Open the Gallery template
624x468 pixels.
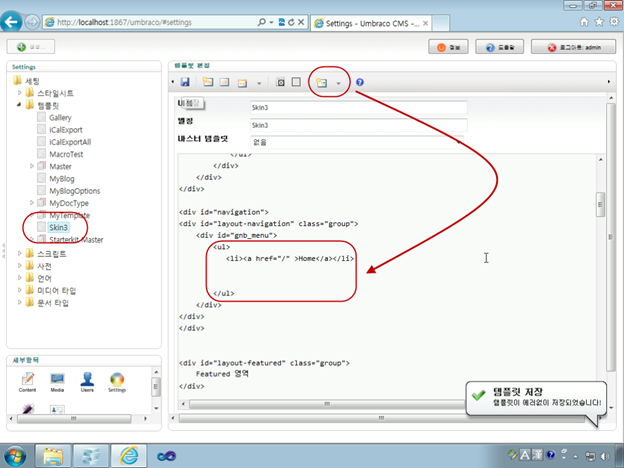point(60,117)
